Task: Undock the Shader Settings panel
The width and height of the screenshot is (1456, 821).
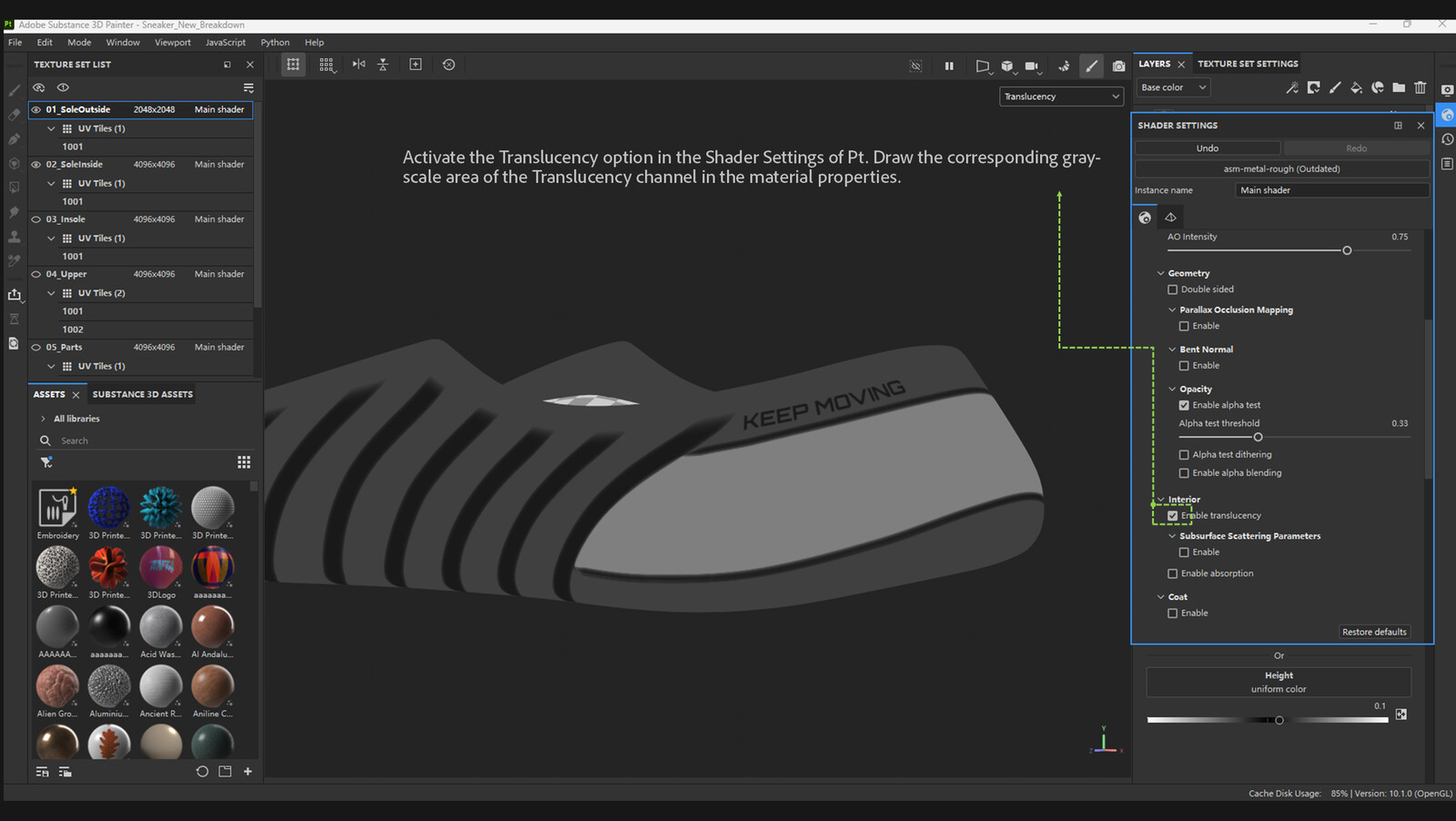Action: [x=1398, y=126]
